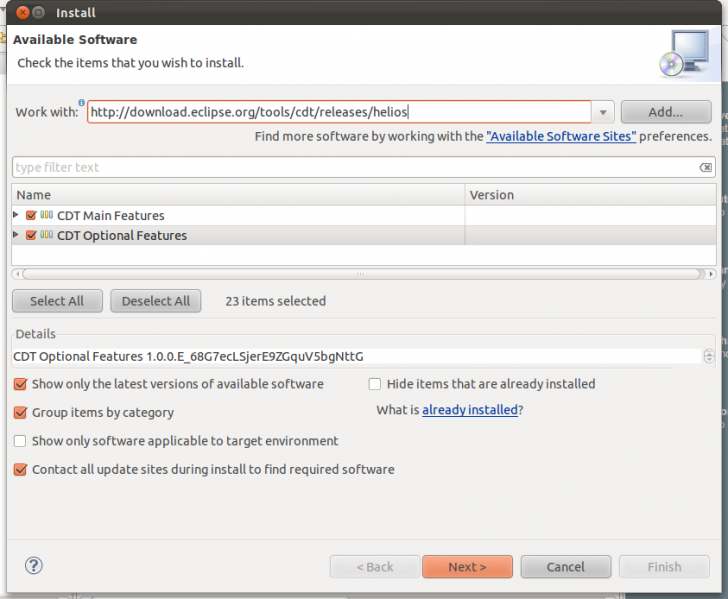Click the horizontal scrollbar under the software list
This screenshot has width=728, height=599.
[360, 273]
